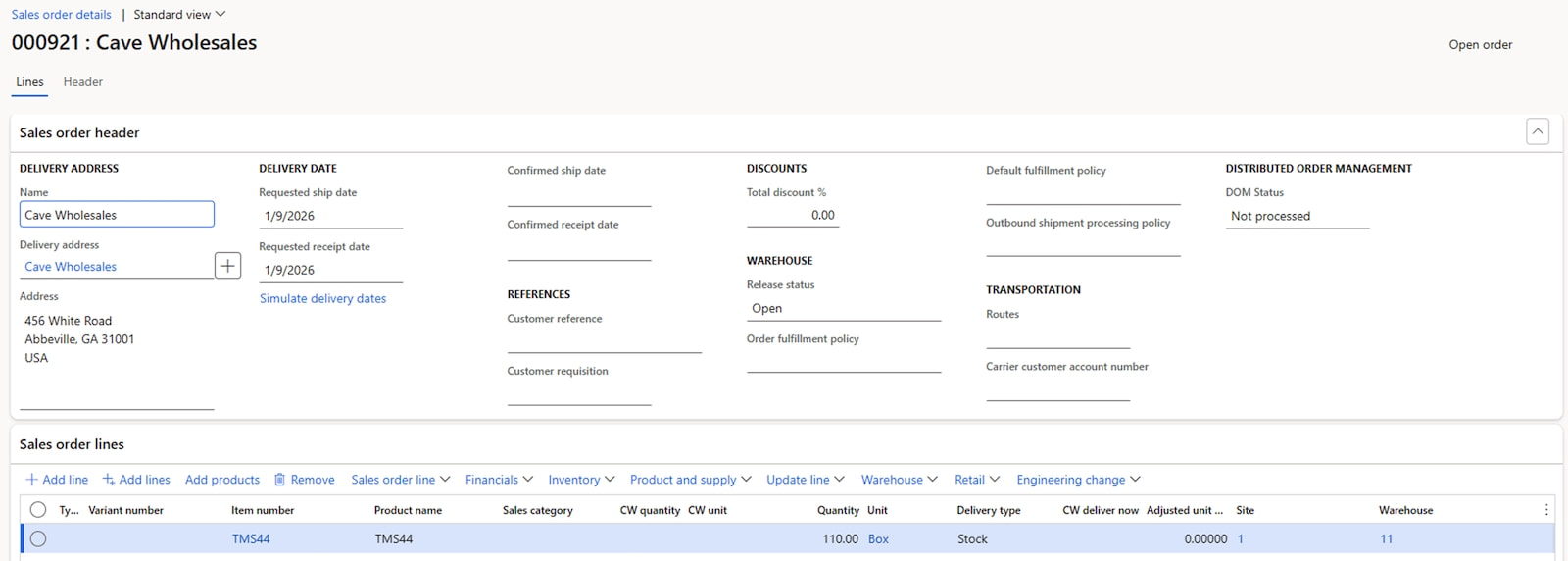Switch to the Header tab
1568x561 pixels.
tap(83, 82)
